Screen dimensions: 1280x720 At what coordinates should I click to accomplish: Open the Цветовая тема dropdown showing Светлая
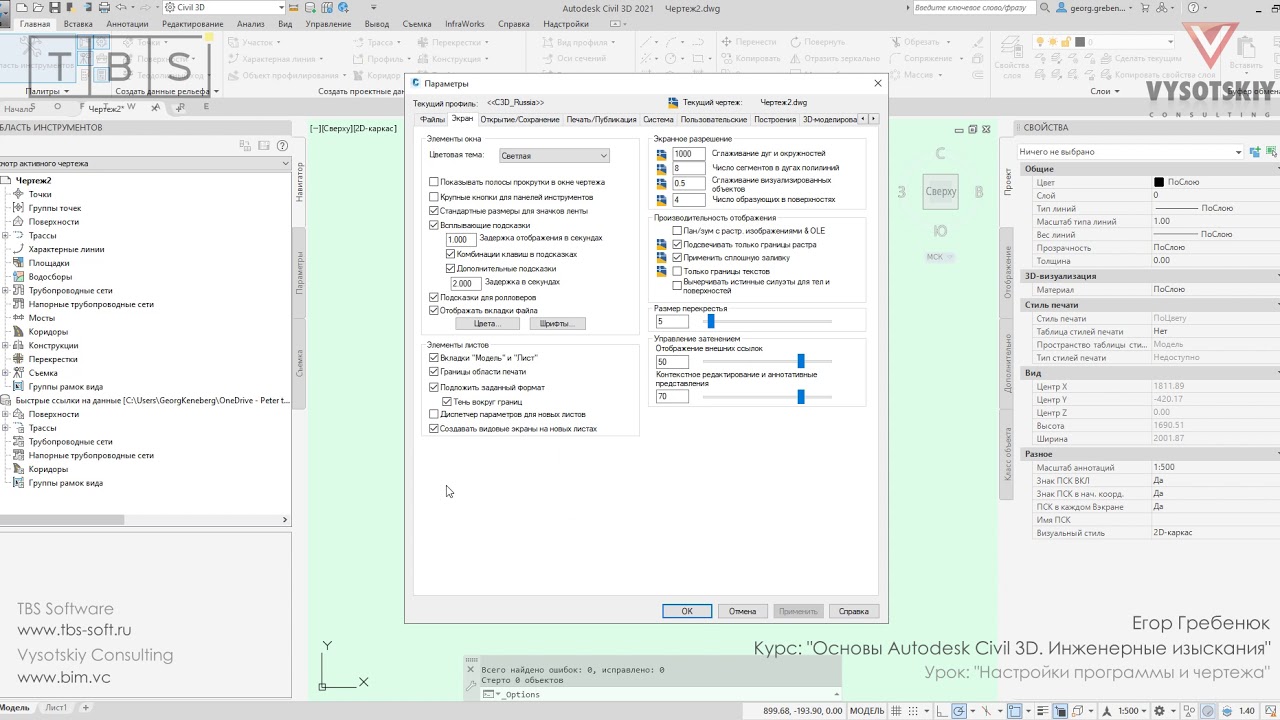(x=554, y=156)
